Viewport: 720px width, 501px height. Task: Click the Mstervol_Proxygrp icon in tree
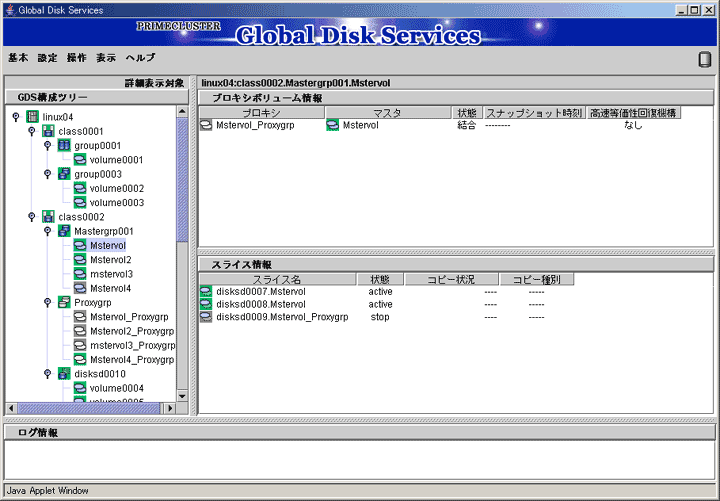[x=80, y=316]
